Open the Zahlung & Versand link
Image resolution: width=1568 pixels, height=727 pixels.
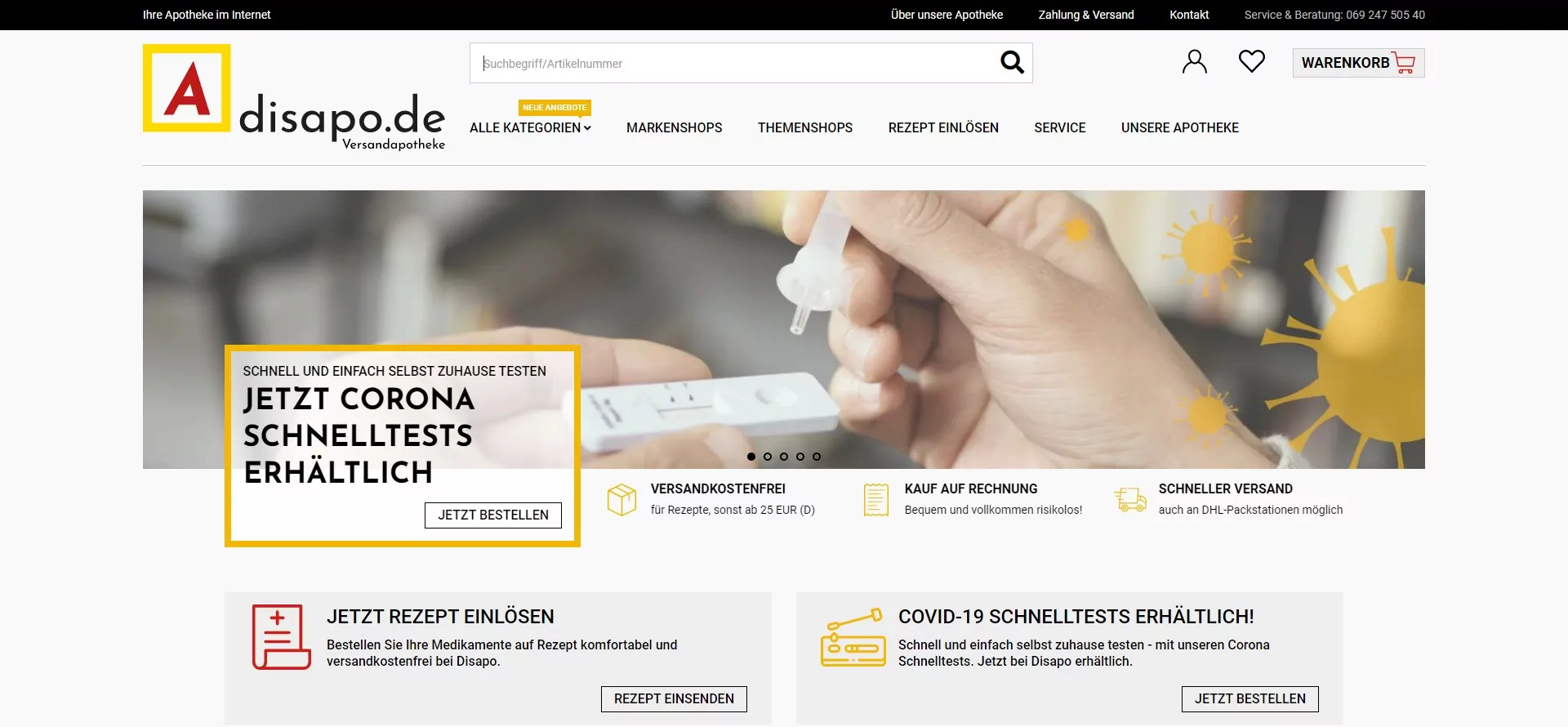[x=1086, y=15]
